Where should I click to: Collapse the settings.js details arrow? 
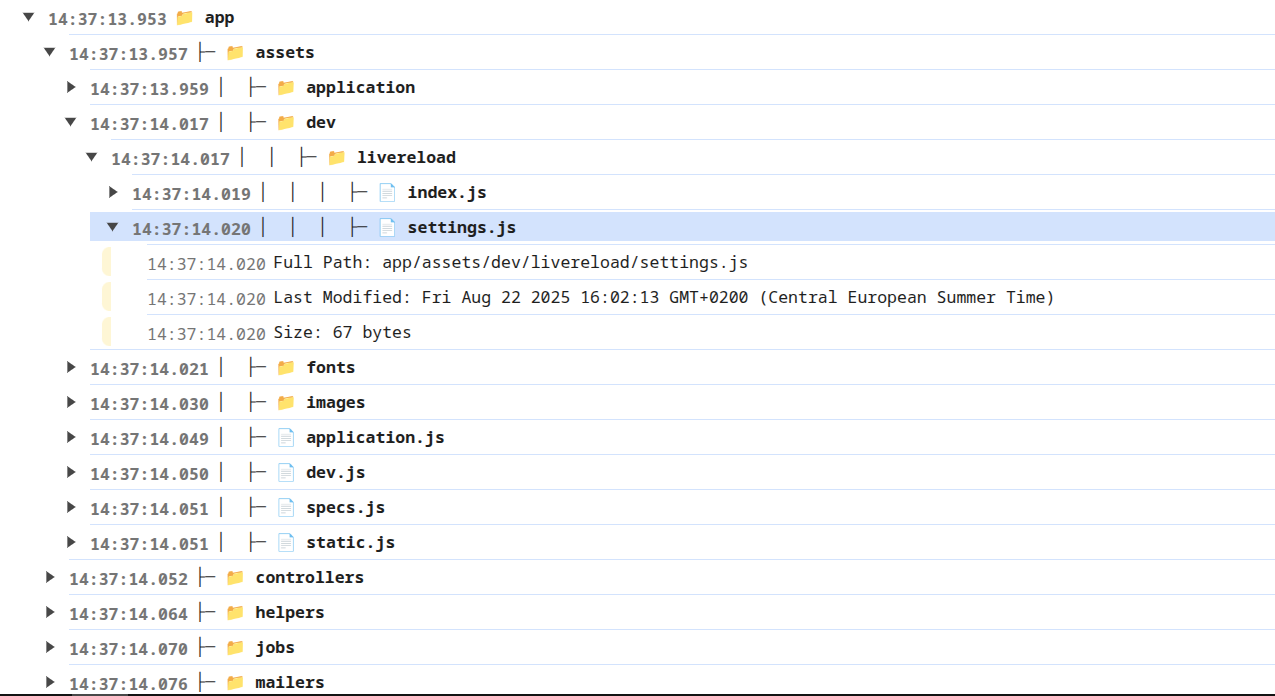tap(113, 227)
